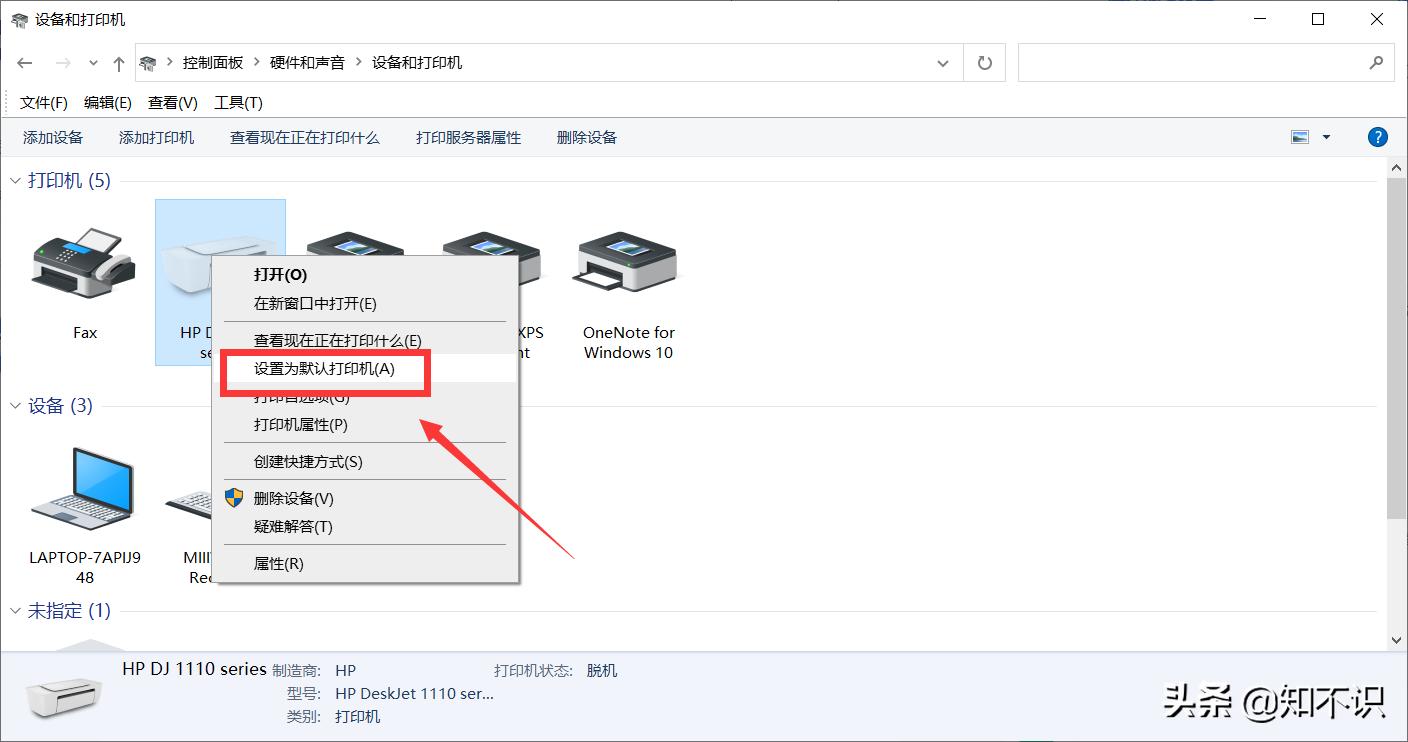
Task: Click 添加打印机 on the toolbar
Action: coord(156,137)
